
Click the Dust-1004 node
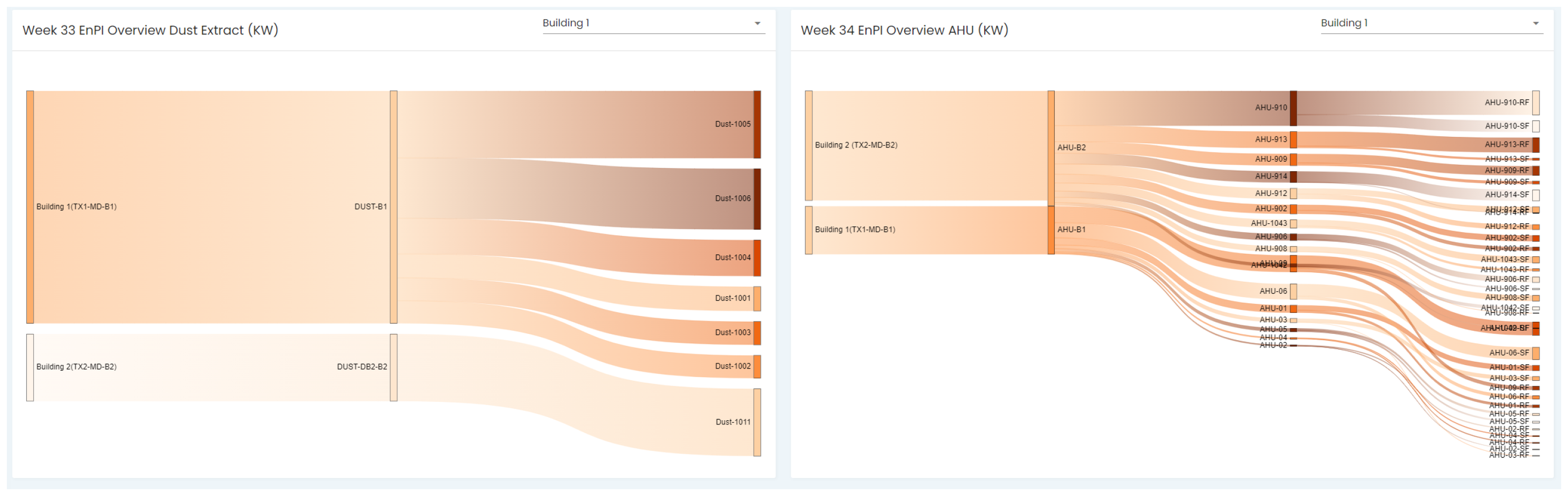pos(757,258)
